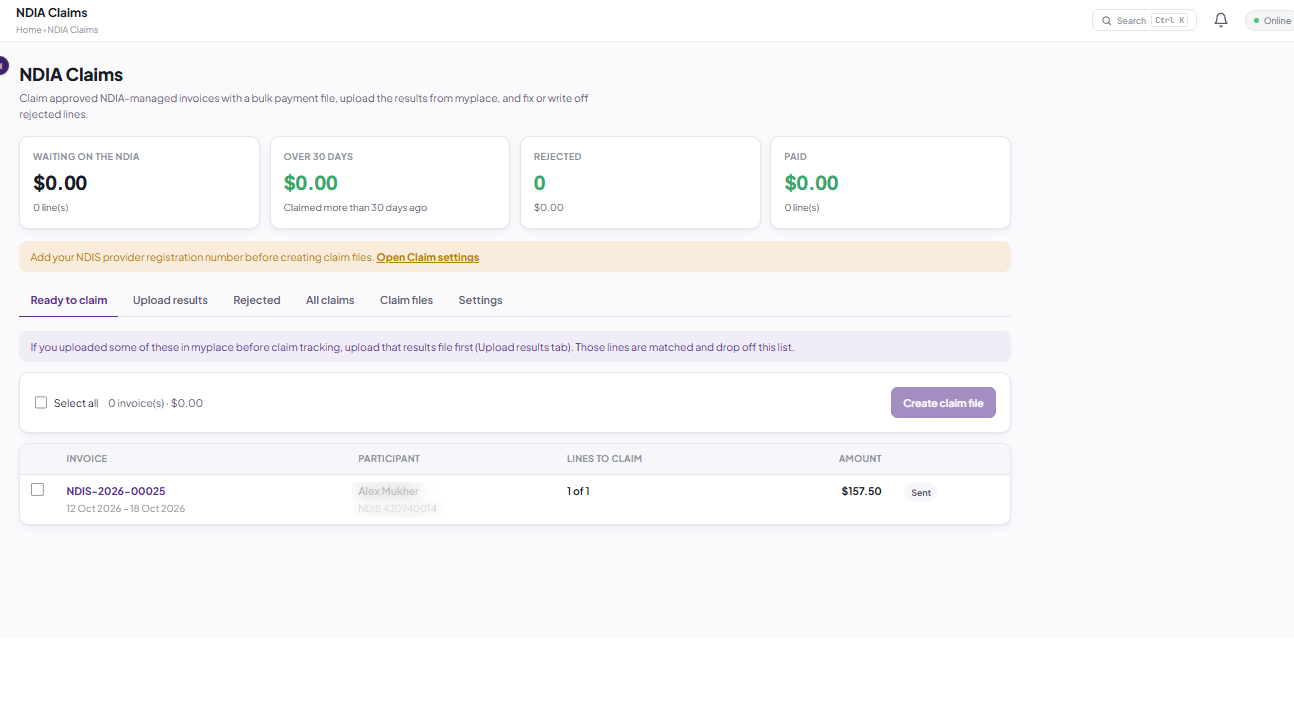The image size is (1294, 725).
Task: Click the Ctrl K shortcut hint
Action: 1169,20
